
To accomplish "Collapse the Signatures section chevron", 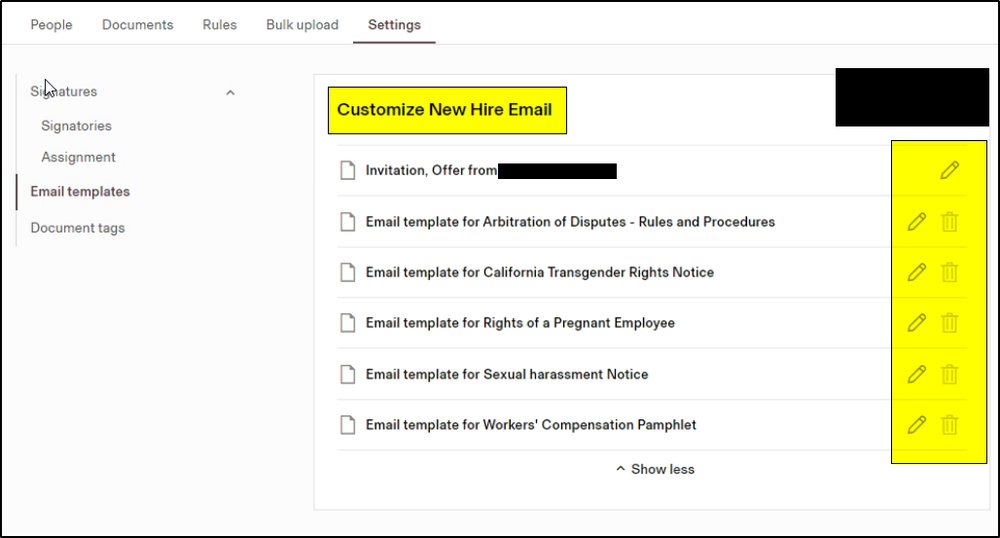I will coord(230,92).
